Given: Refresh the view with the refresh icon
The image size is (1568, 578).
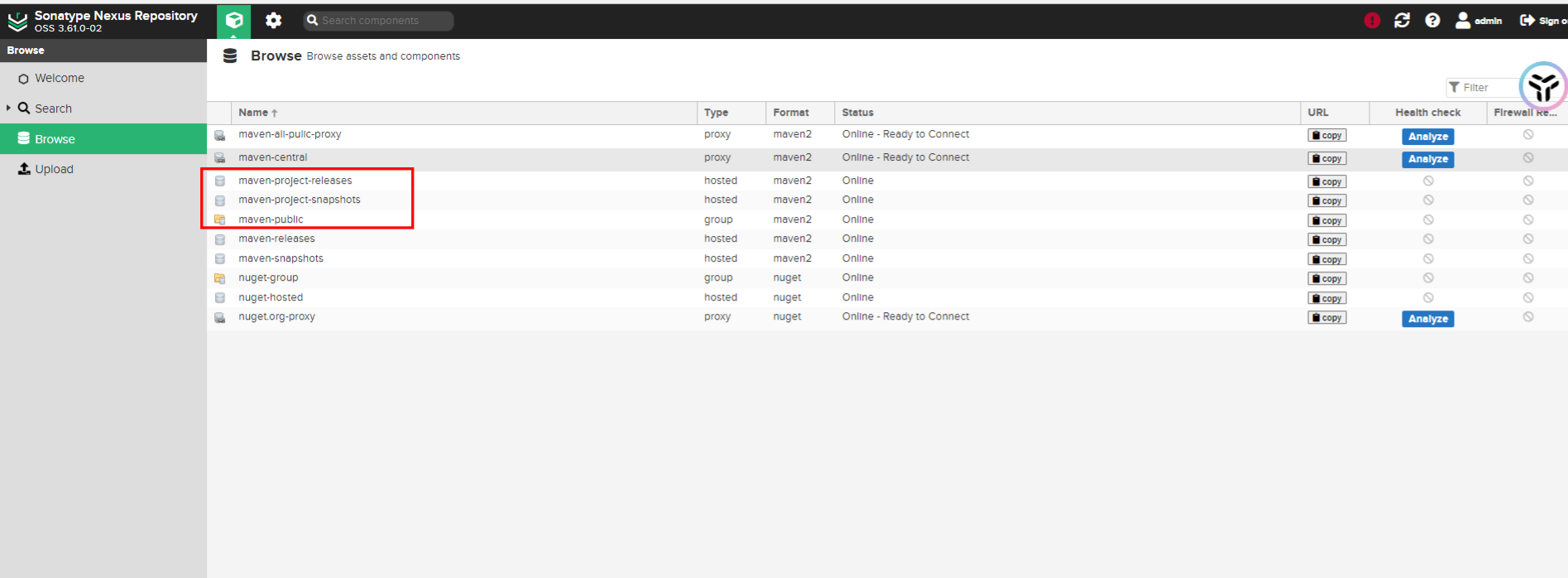Looking at the screenshot, I should pos(1402,21).
